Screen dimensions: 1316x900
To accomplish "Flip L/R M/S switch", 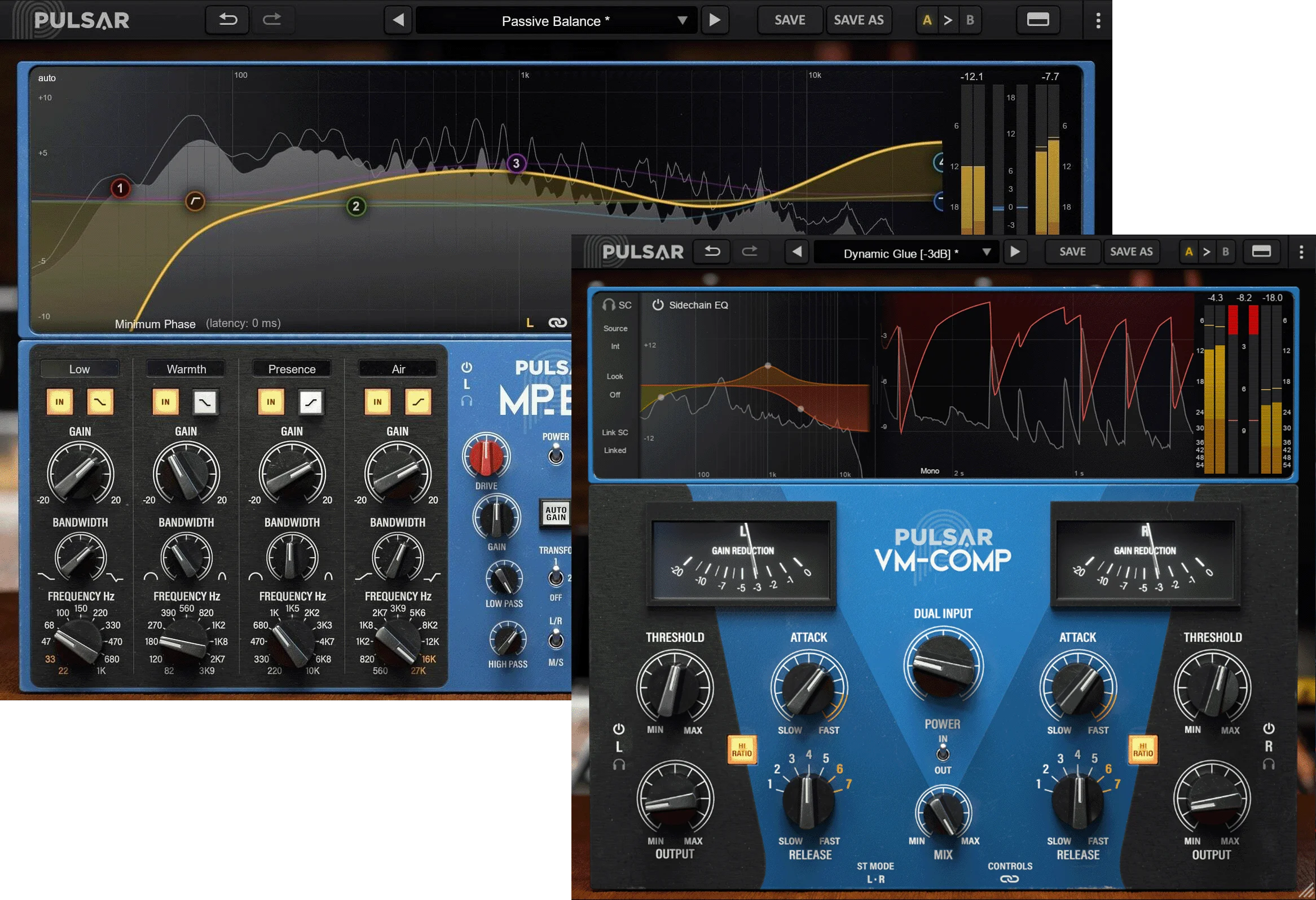I will tap(556, 639).
